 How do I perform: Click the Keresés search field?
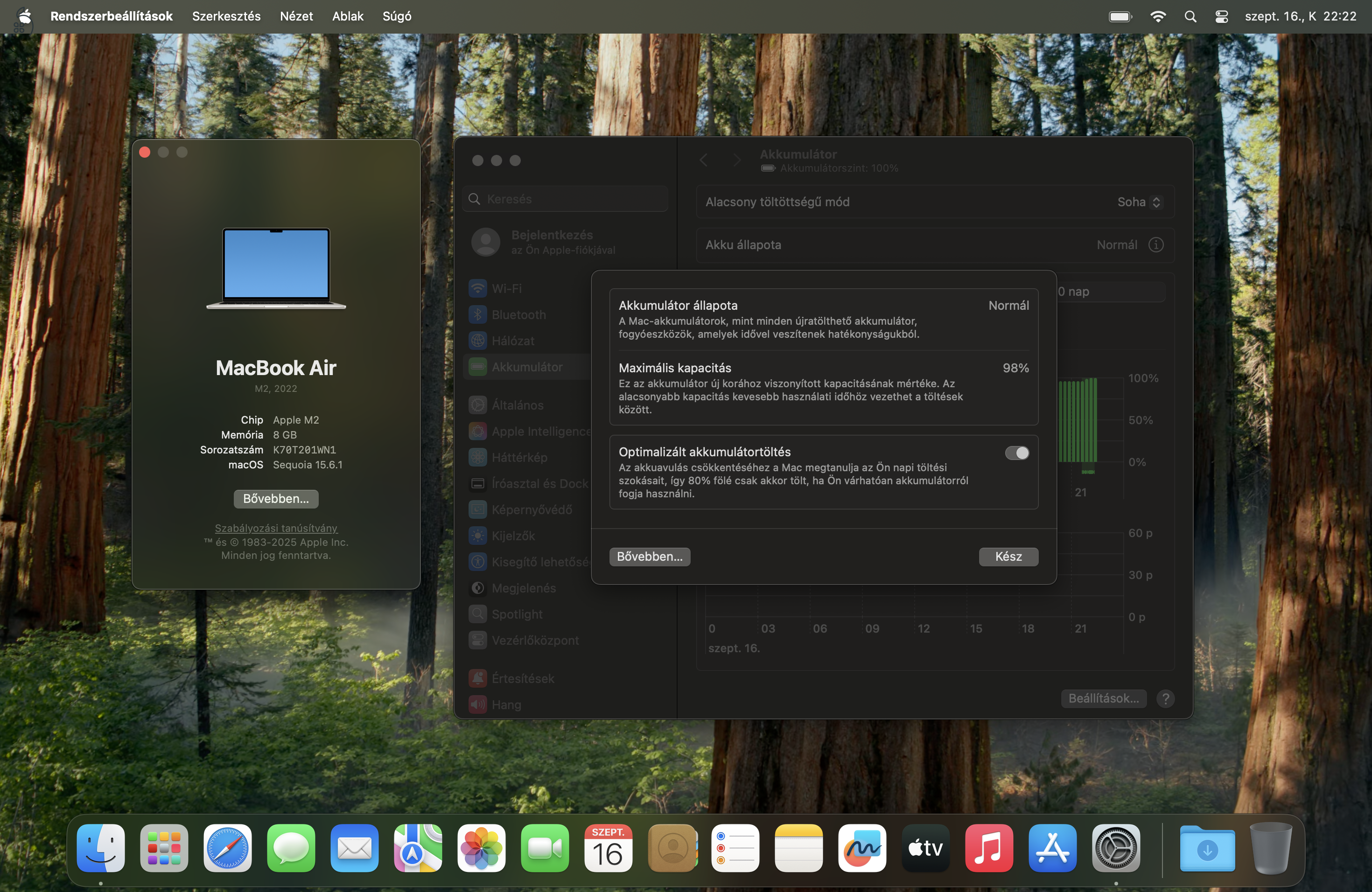point(566,199)
